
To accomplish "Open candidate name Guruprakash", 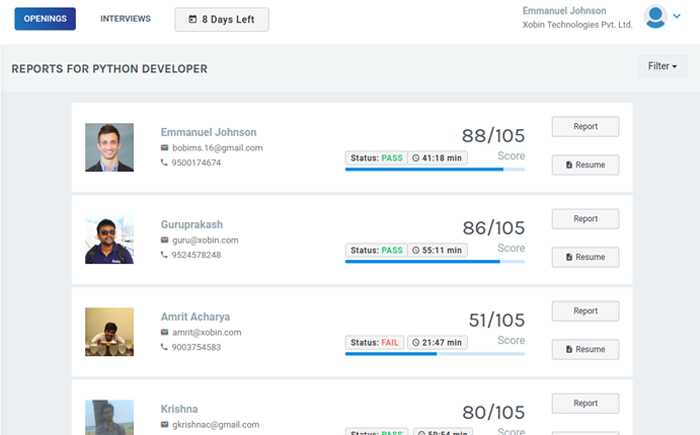I will click(192, 225).
